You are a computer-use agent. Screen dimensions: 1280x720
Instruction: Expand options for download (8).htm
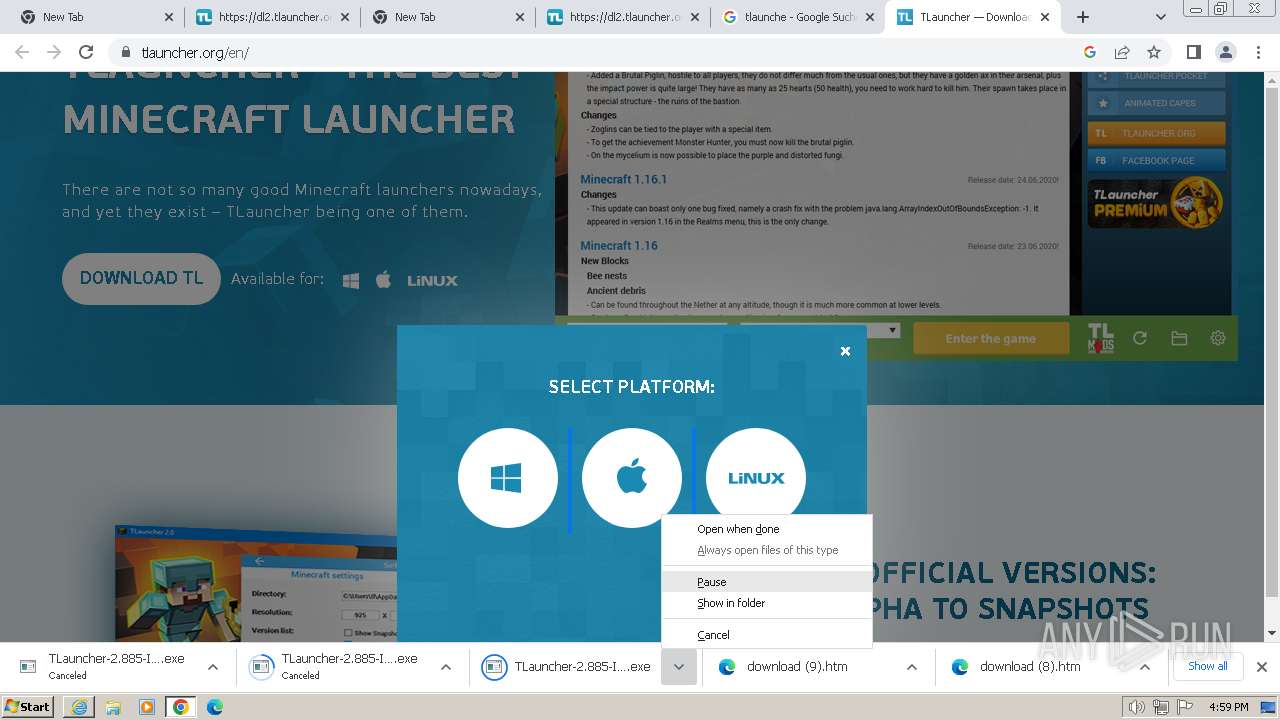click(1145, 667)
